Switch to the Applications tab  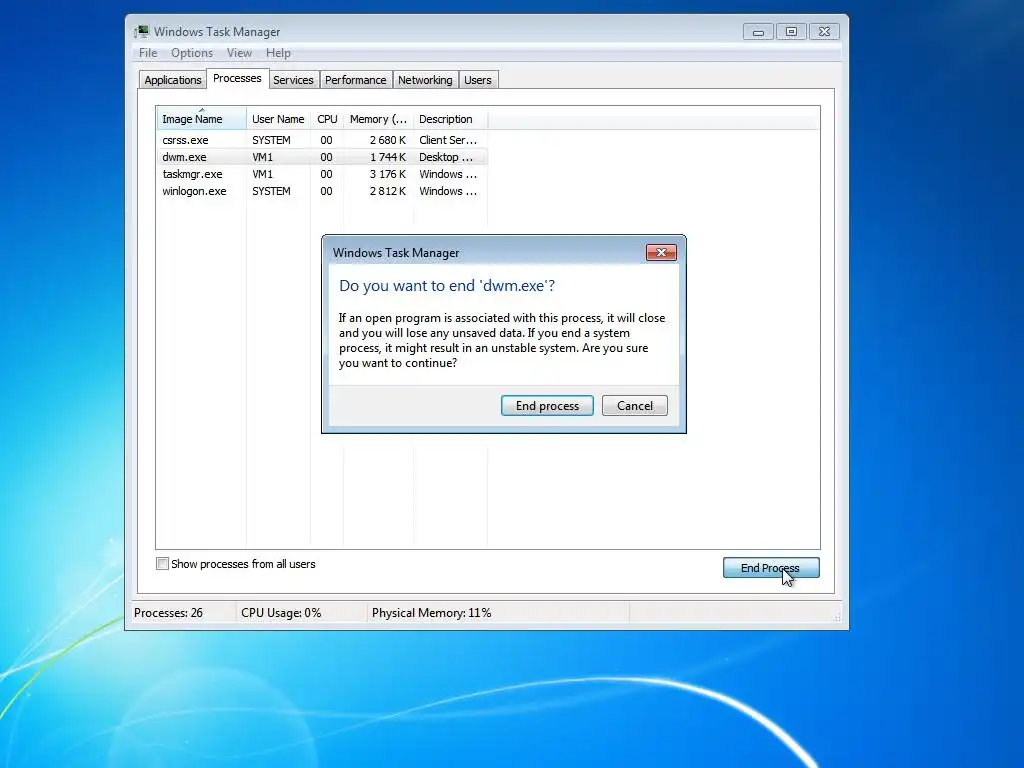(172, 80)
